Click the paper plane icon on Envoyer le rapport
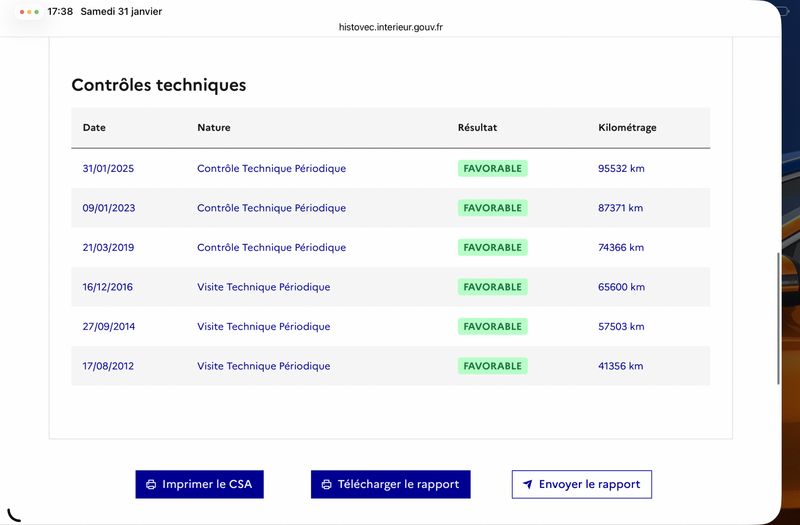 [527, 485]
